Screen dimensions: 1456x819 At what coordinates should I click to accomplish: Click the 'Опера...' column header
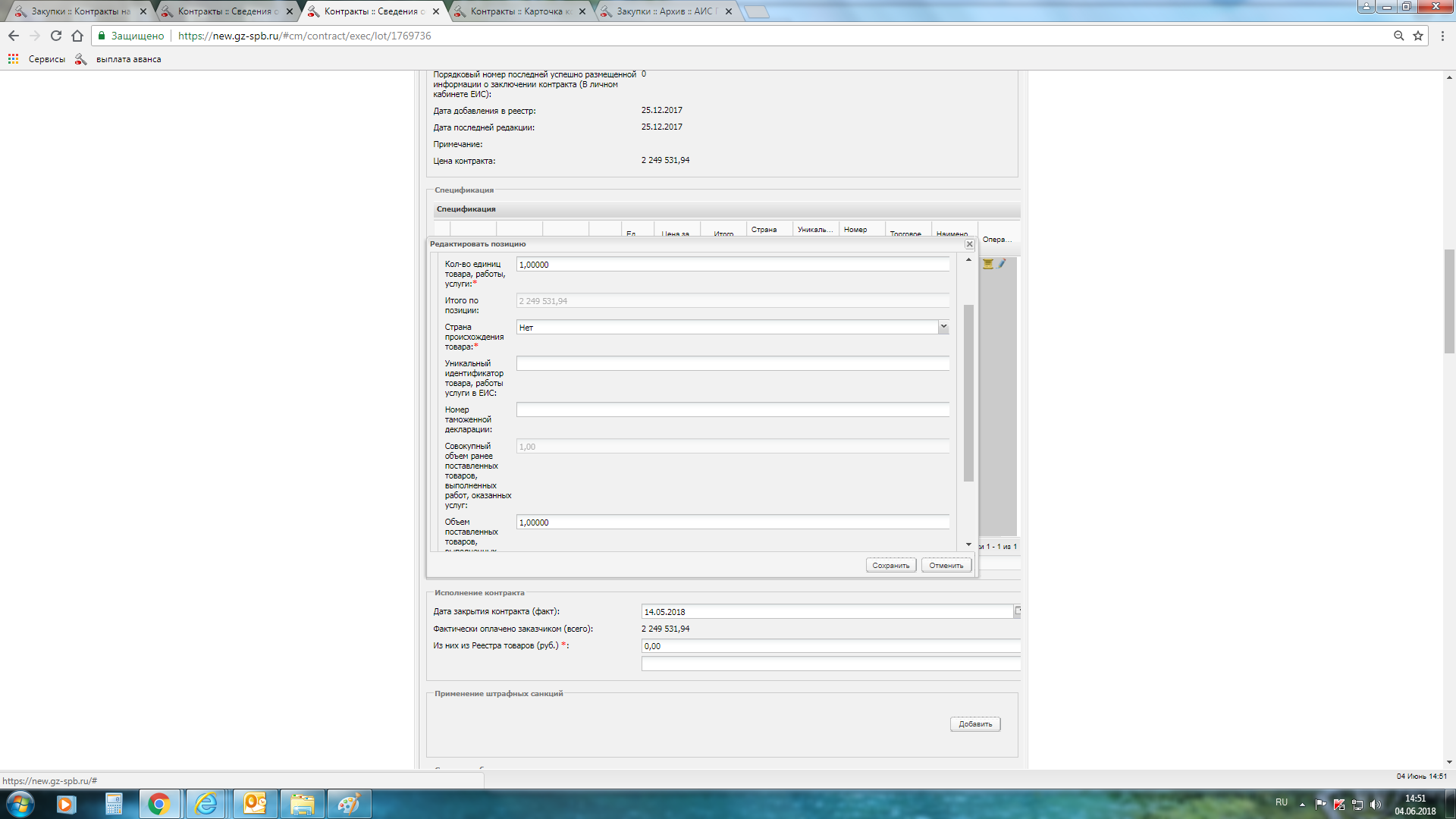coord(997,240)
